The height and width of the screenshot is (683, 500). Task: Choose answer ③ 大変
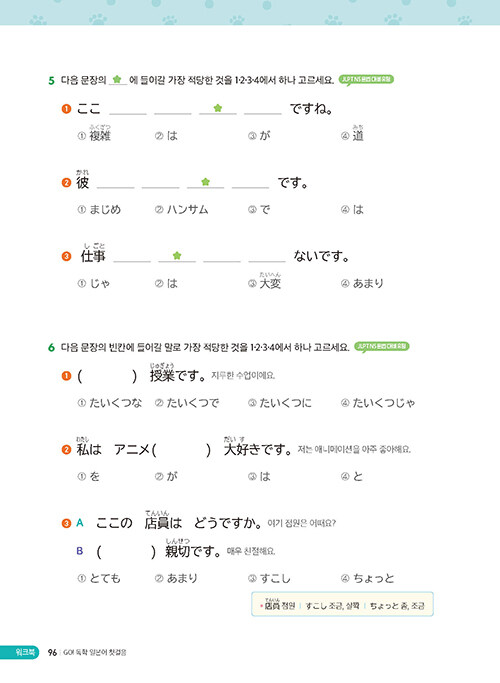click(264, 281)
